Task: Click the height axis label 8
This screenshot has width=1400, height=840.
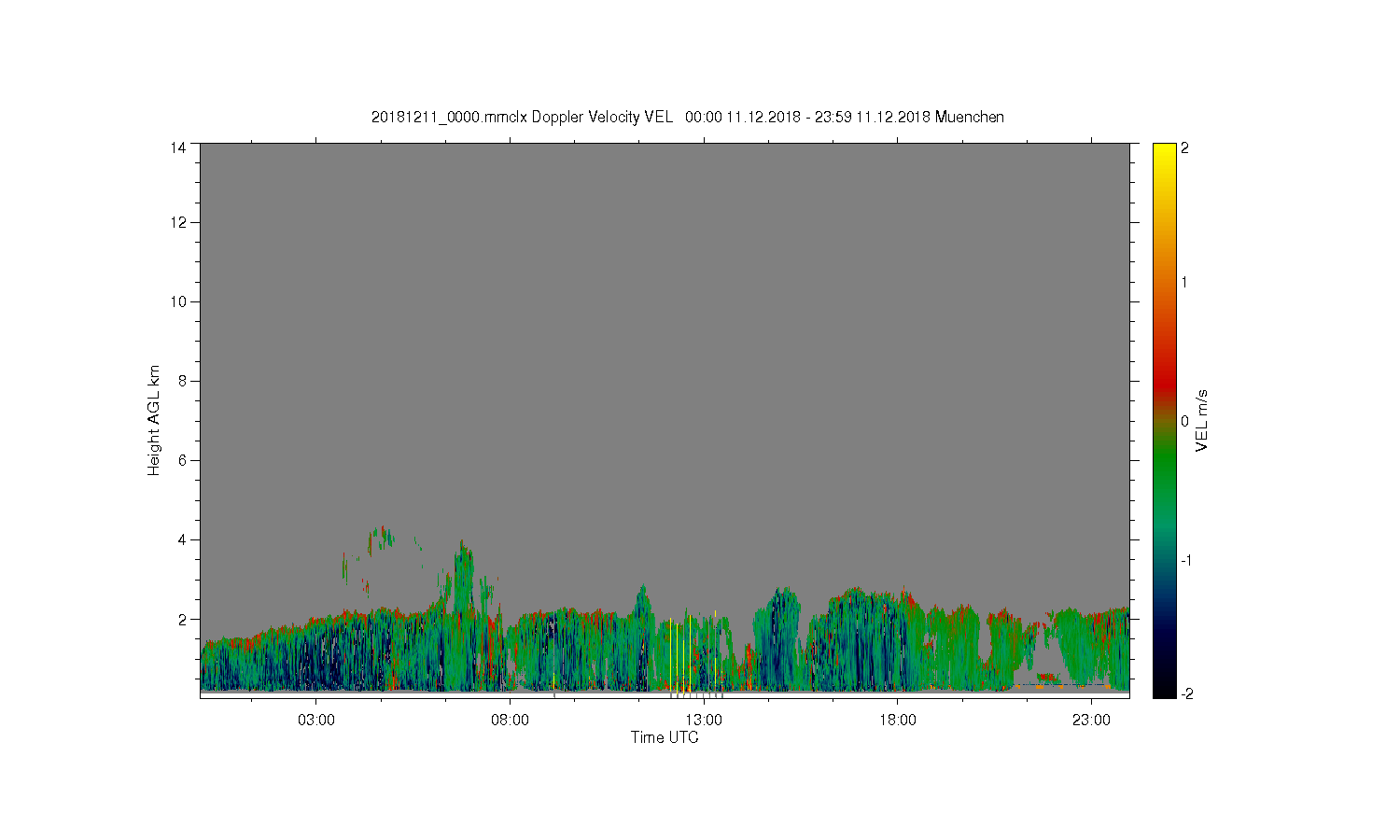Action: tap(182, 381)
